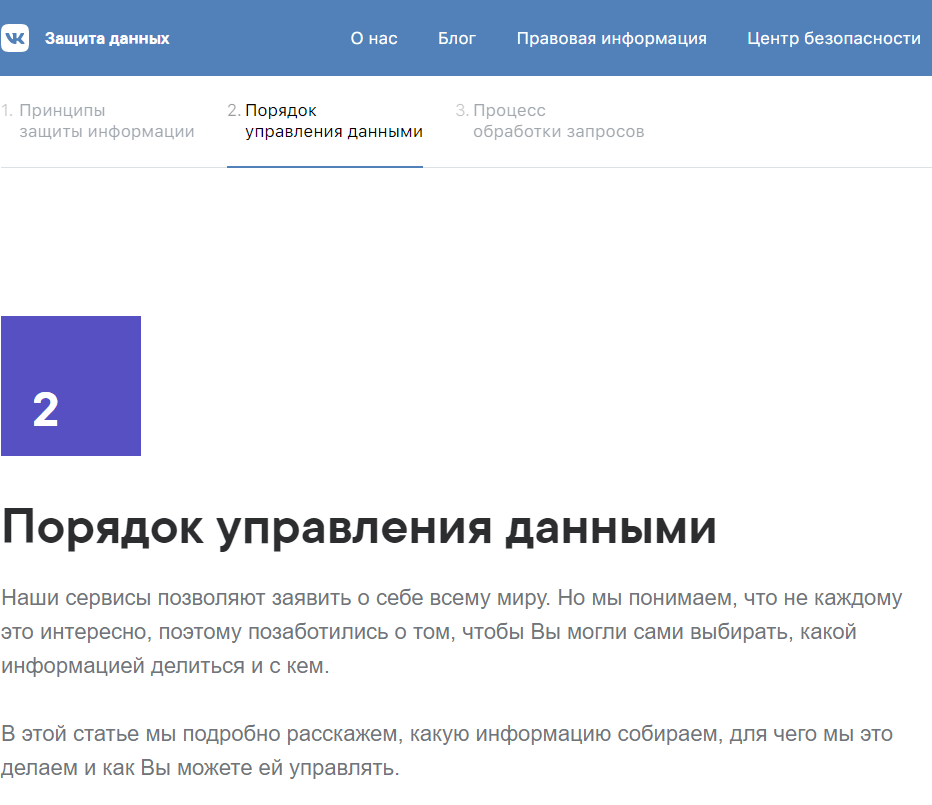This screenshot has height=805, width=932.
Task: Open the Защита данных home link
Action: 107,39
